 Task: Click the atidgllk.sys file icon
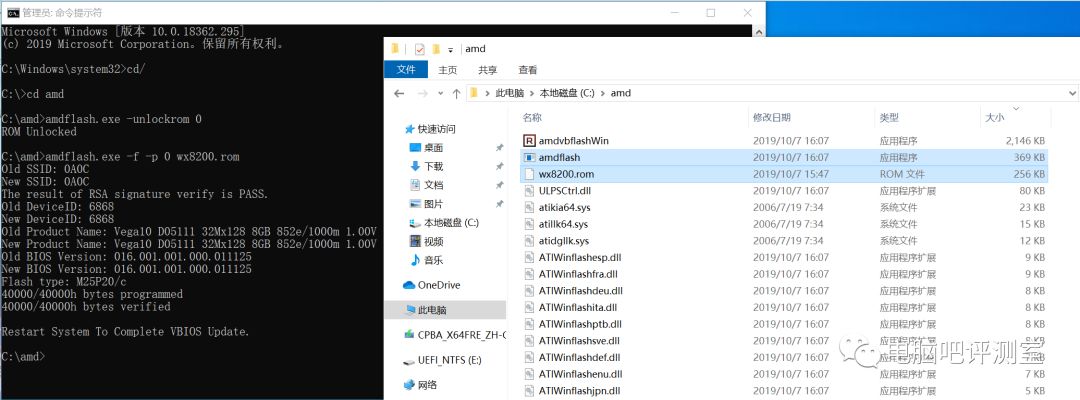click(529, 241)
